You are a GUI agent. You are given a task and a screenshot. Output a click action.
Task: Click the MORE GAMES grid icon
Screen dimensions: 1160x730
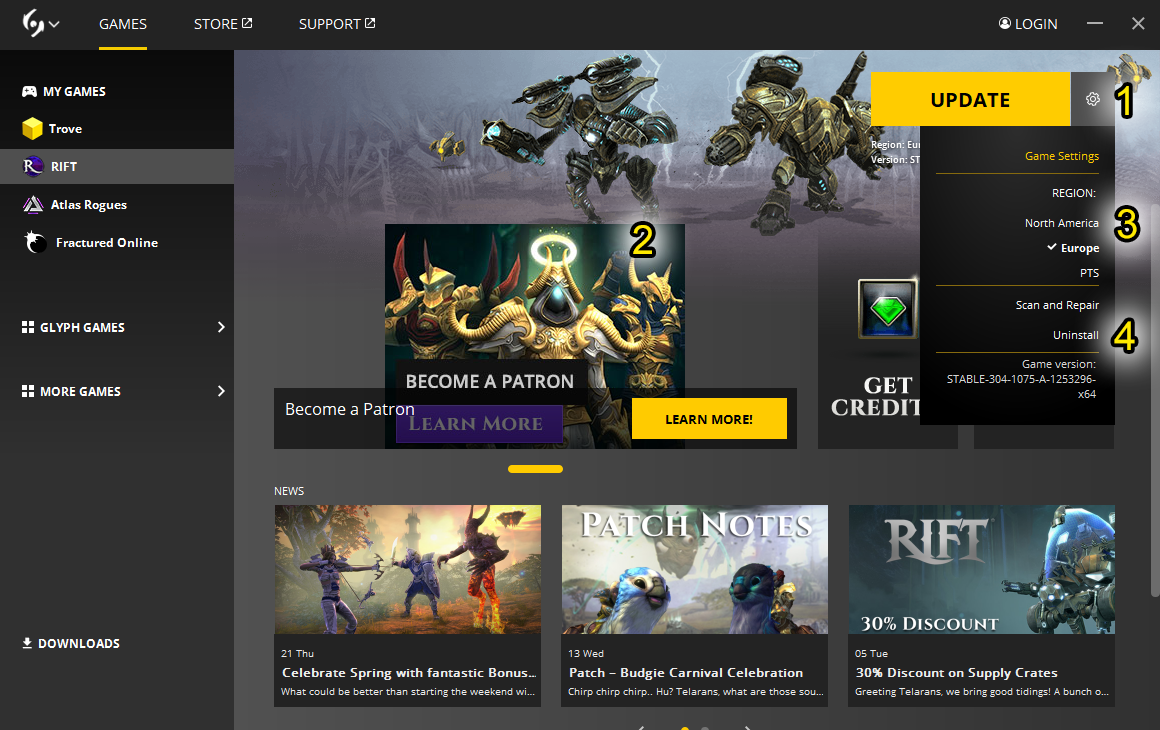27,391
